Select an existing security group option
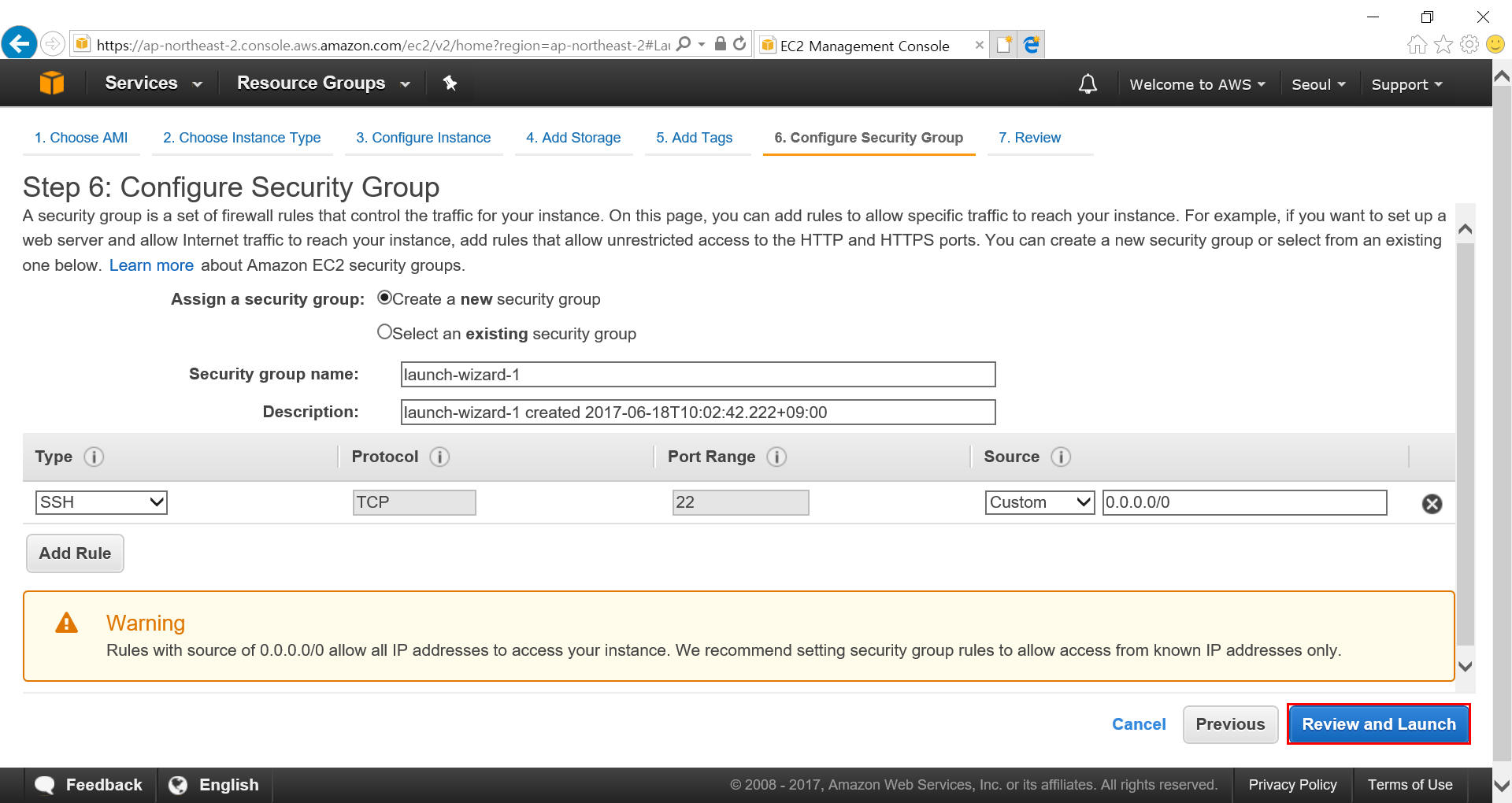1512x803 pixels. (384, 331)
